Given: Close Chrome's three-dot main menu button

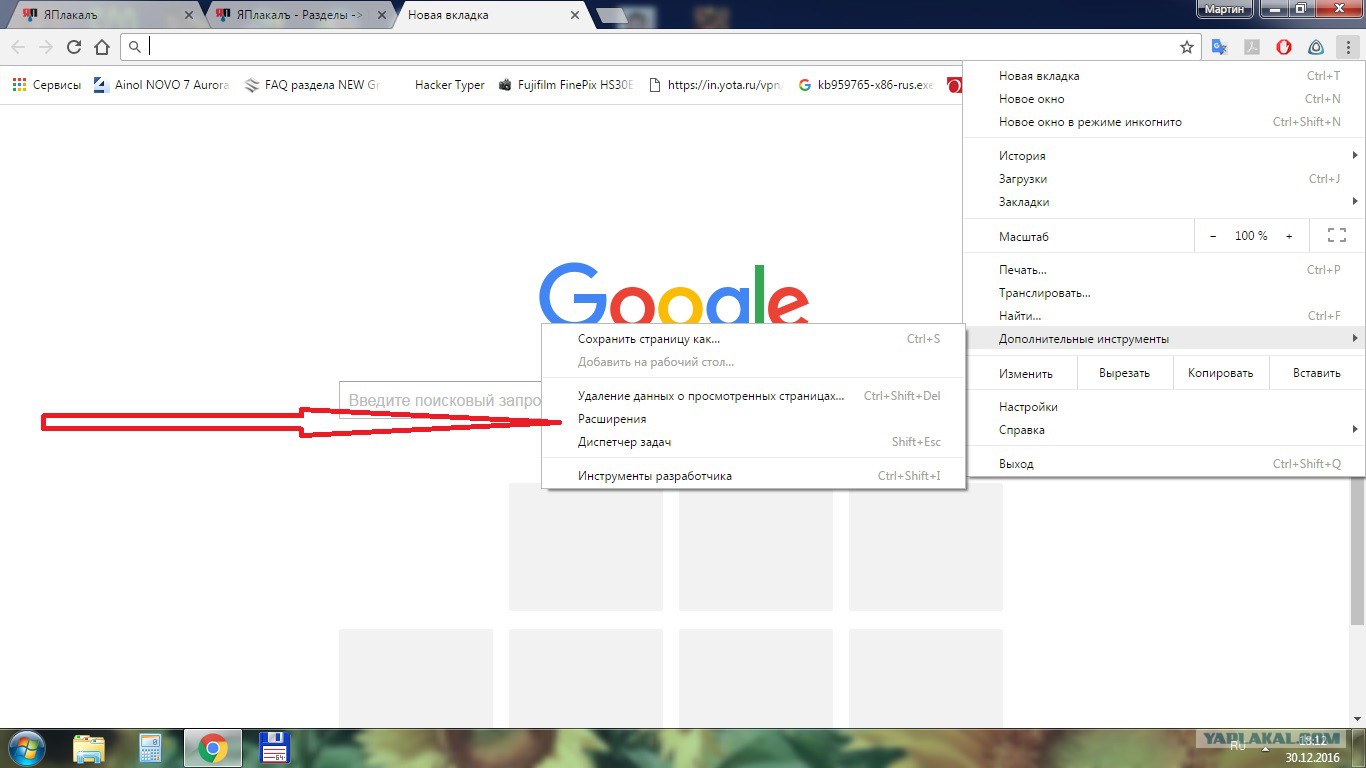Looking at the screenshot, I should pyautogui.click(x=1348, y=47).
